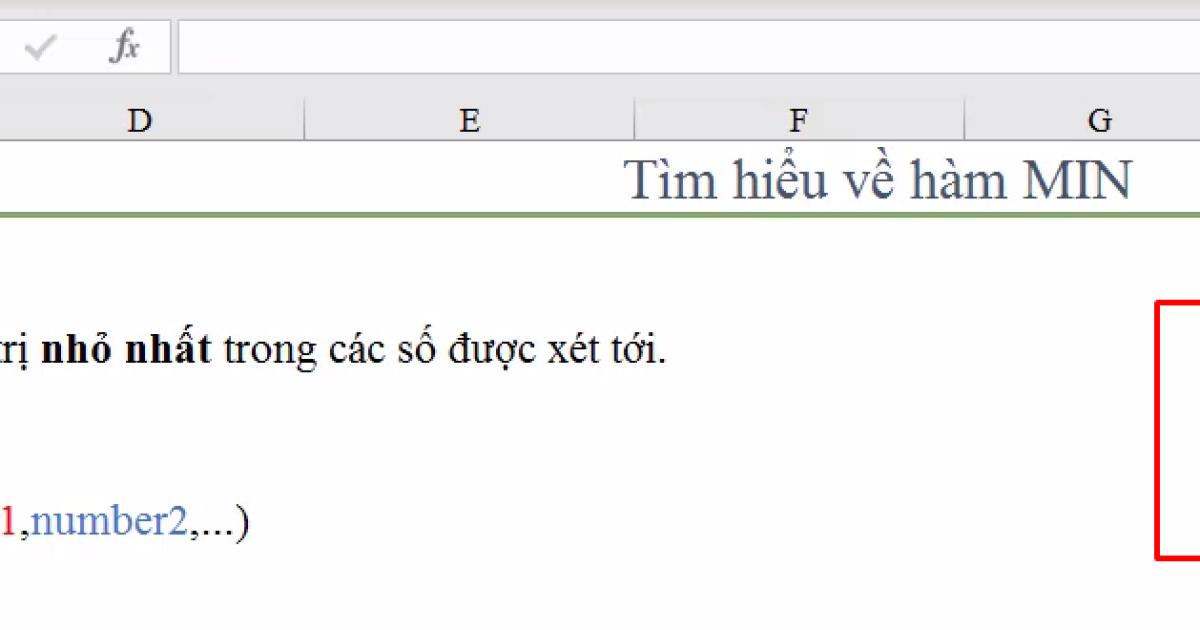
Task: Click the gray area above column E header
Action: [468, 90]
